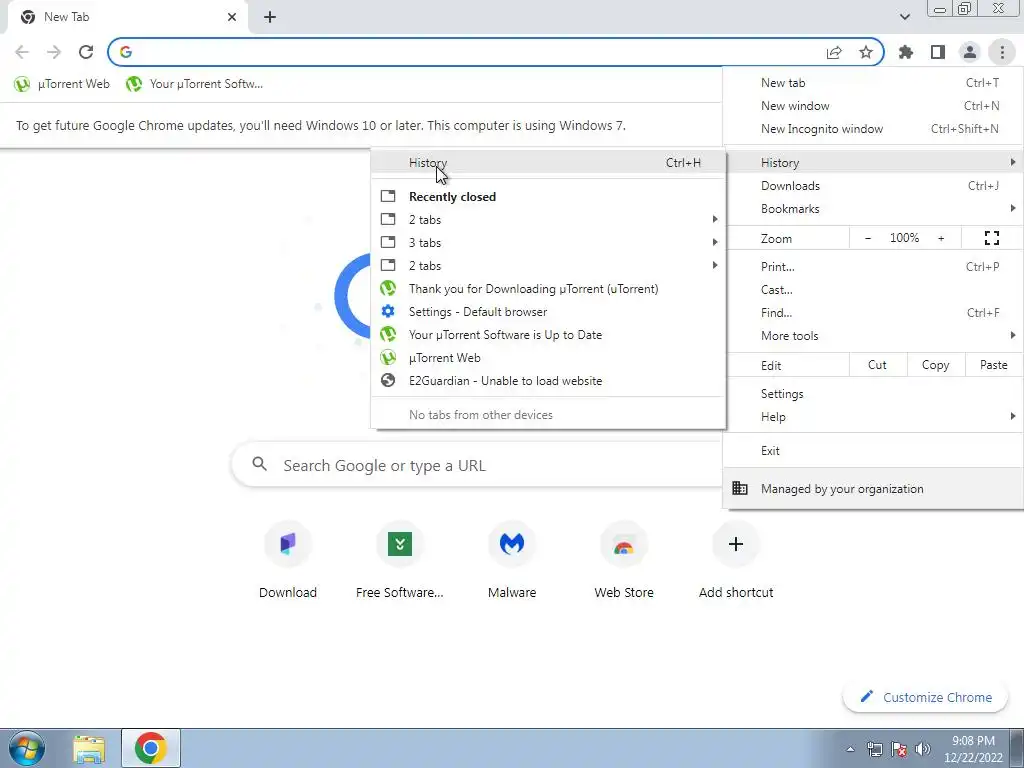
Task: Reopen µTorrent Web from recently closed list
Action: click(549, 358)
